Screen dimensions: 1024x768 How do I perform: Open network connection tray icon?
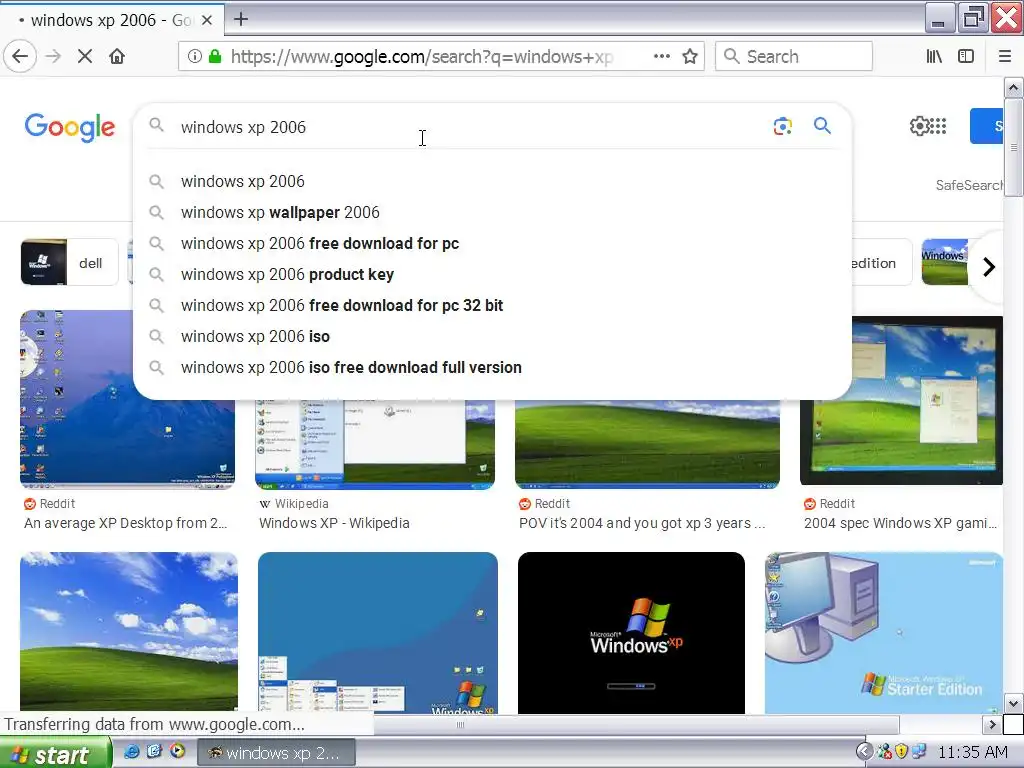pyautogui.click(x=918, y=752)
